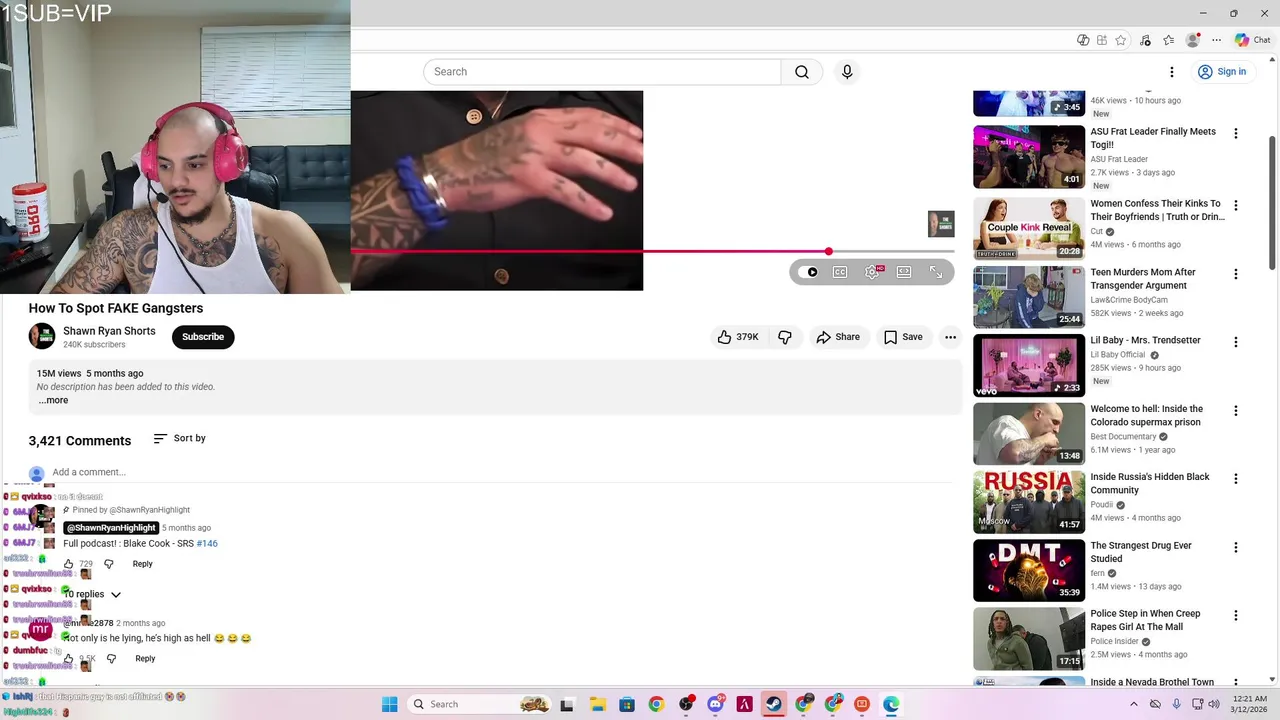Seek using the red video progress bar handle
1280x720 pixels.
(829, 251)
